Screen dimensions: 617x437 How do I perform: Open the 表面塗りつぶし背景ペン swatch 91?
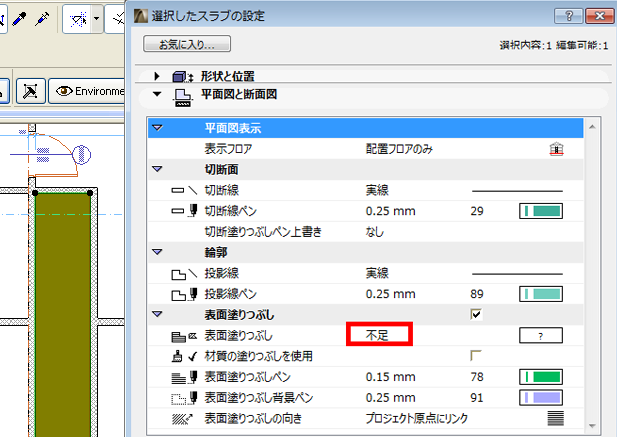pos(541,397)
